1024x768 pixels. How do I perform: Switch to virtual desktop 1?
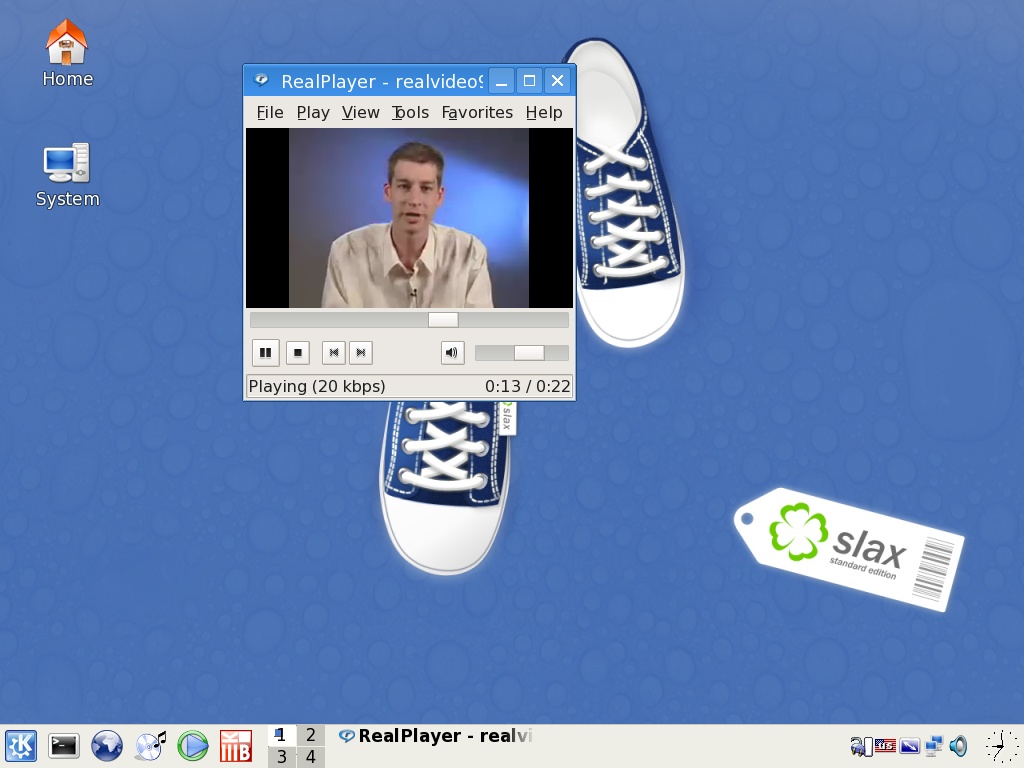[x=281, y=735]
